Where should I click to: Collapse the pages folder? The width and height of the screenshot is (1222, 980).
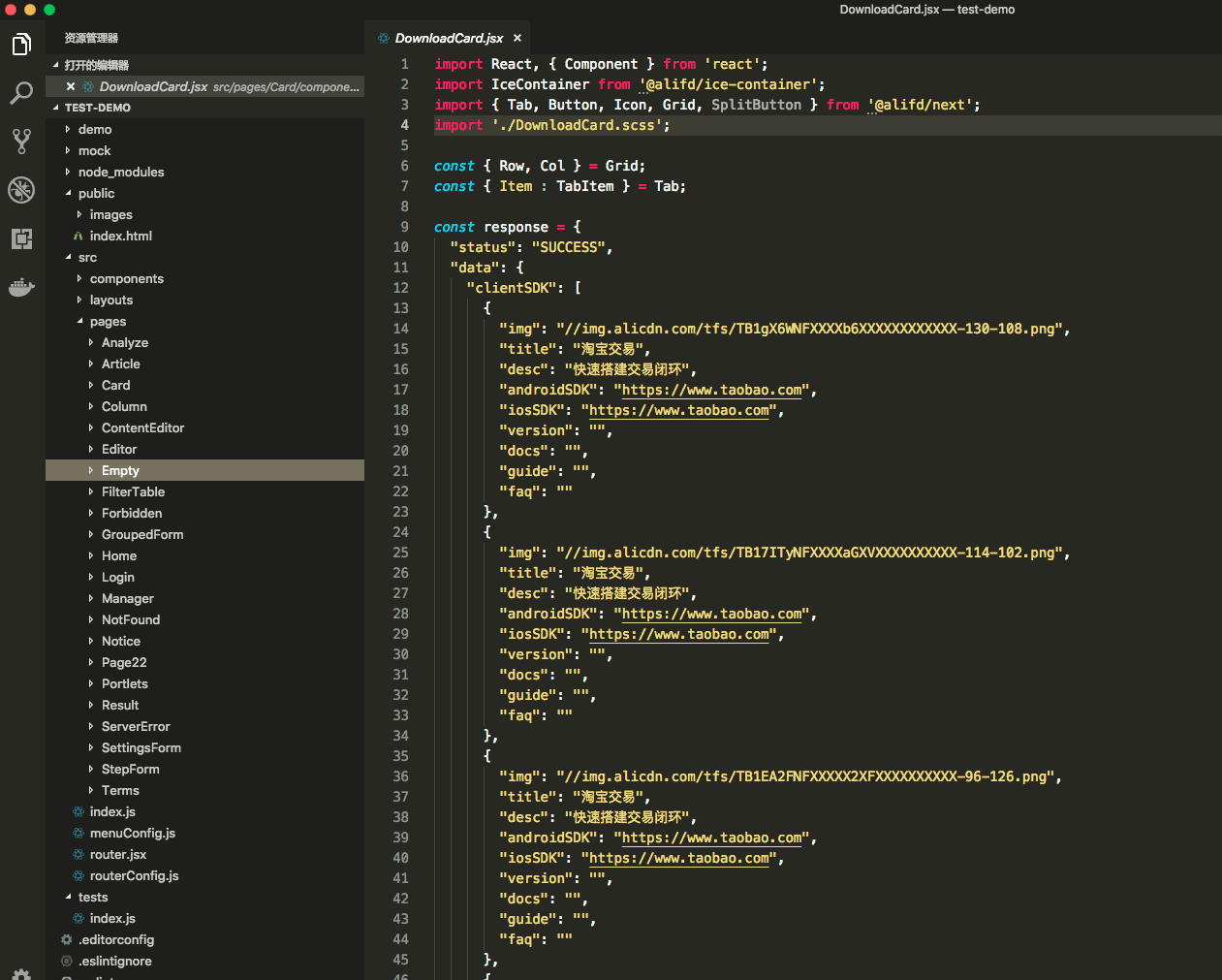[108, 322]
